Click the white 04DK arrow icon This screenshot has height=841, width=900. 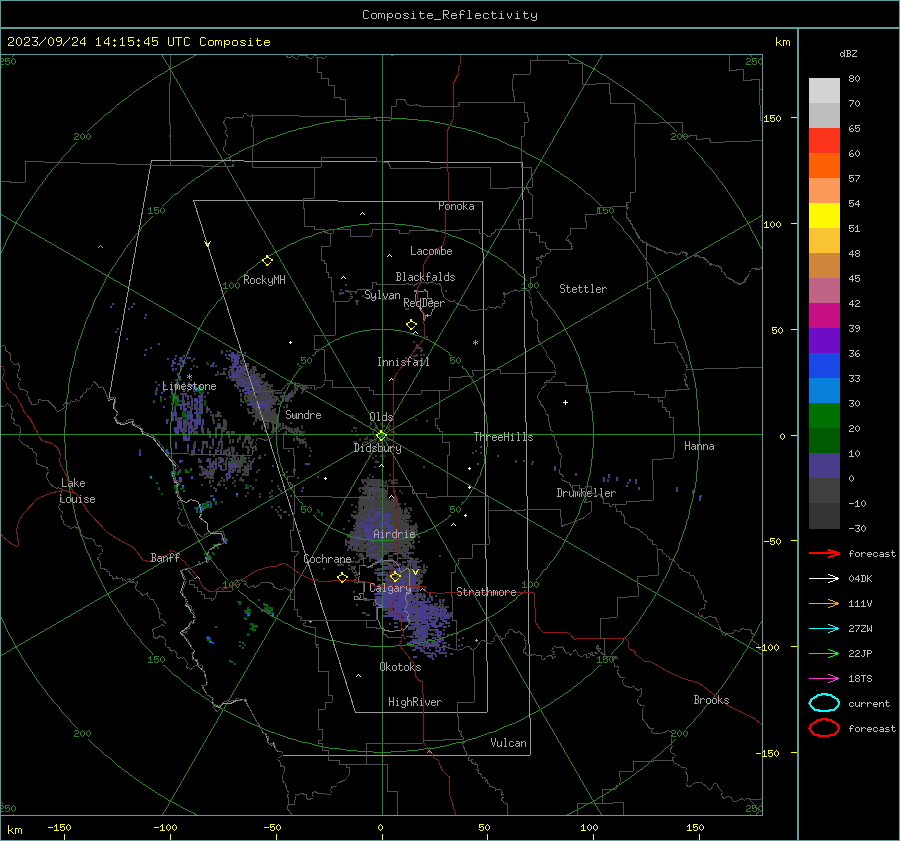[x=824, y=579]
